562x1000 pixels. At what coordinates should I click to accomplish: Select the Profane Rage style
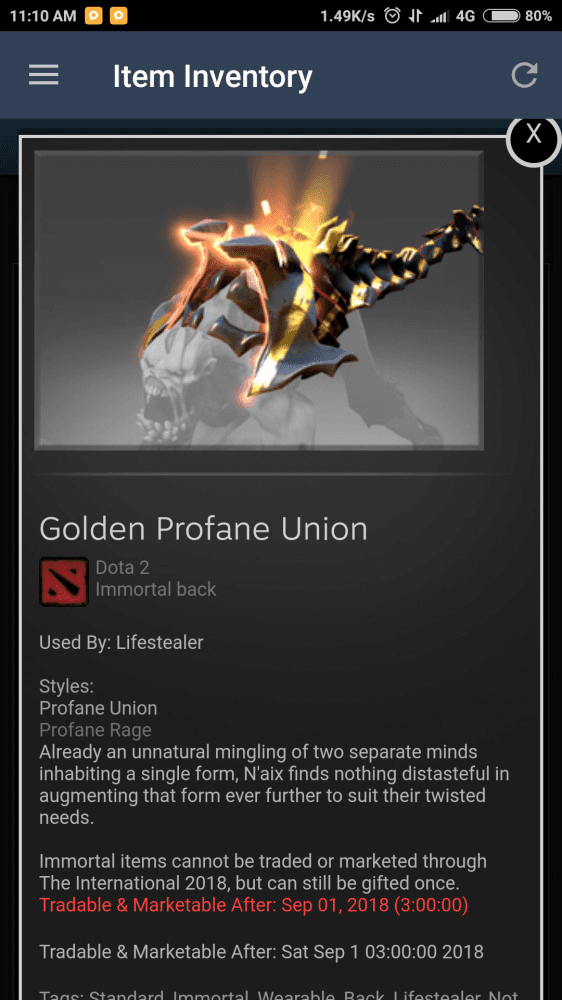point(95,730)
